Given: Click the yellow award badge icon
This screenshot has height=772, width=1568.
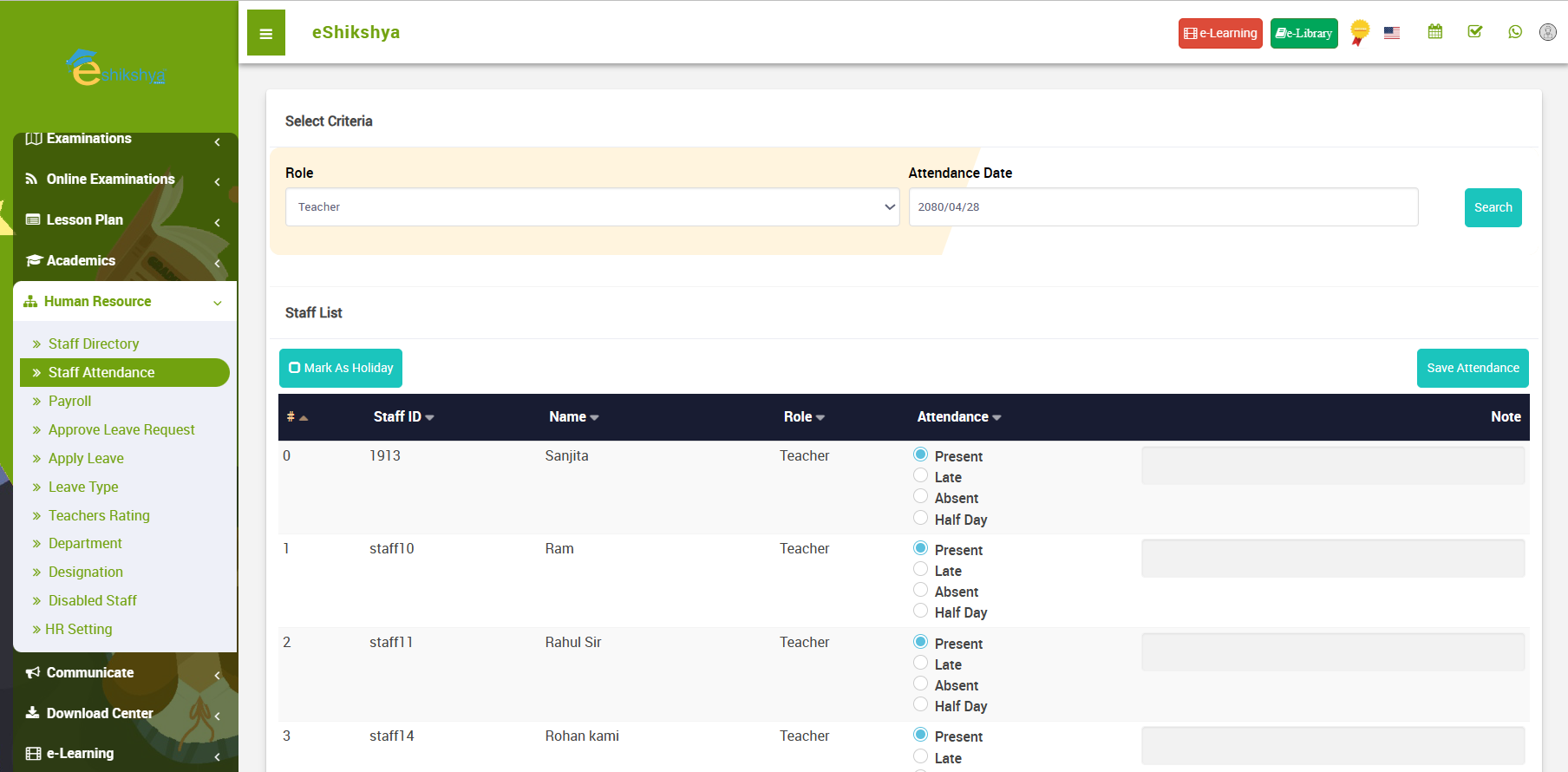Looking at the screenshot, I should [x=1359, y=32].
